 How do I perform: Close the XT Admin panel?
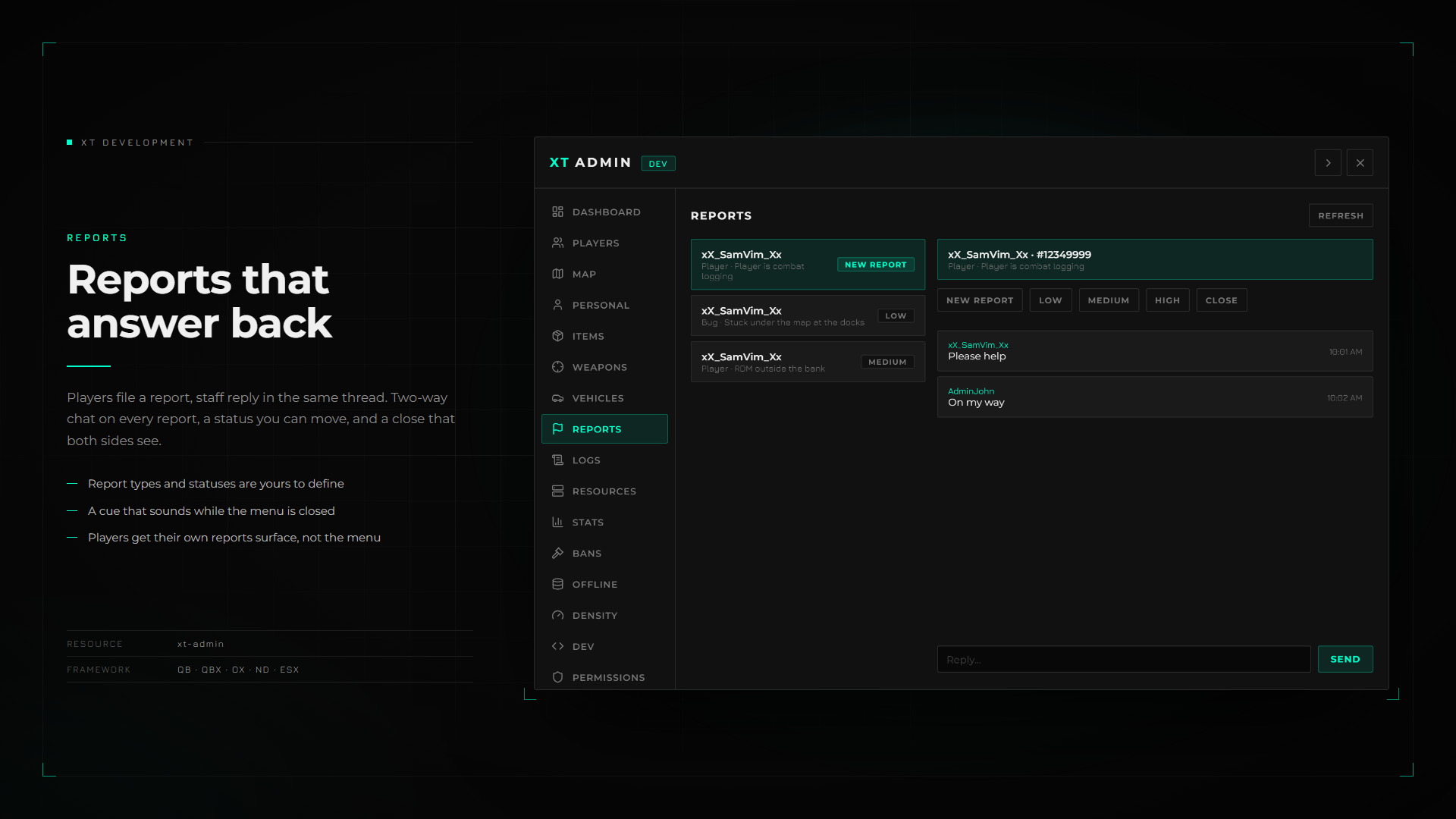pyautogui.click(x=1360, y=163)
